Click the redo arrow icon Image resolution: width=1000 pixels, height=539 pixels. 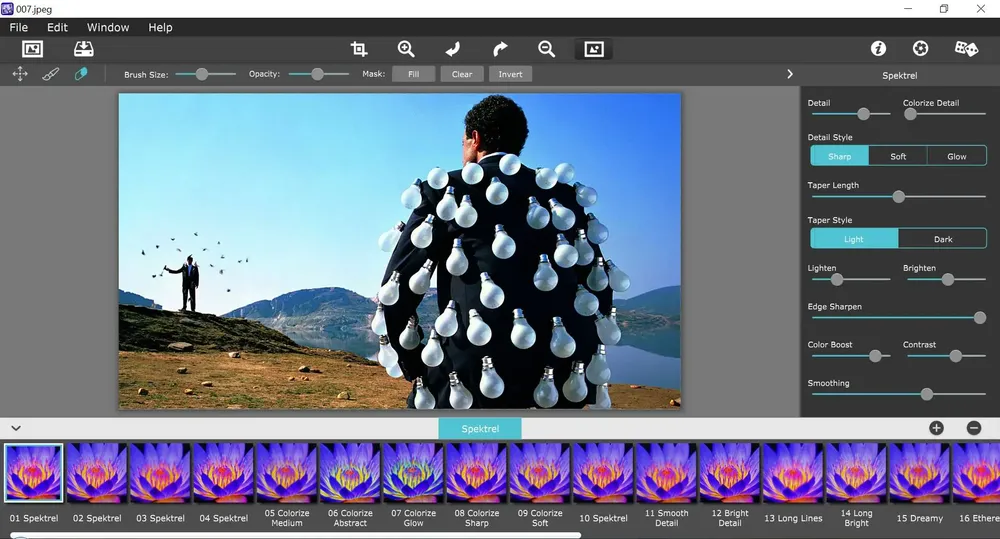[500, 49]
